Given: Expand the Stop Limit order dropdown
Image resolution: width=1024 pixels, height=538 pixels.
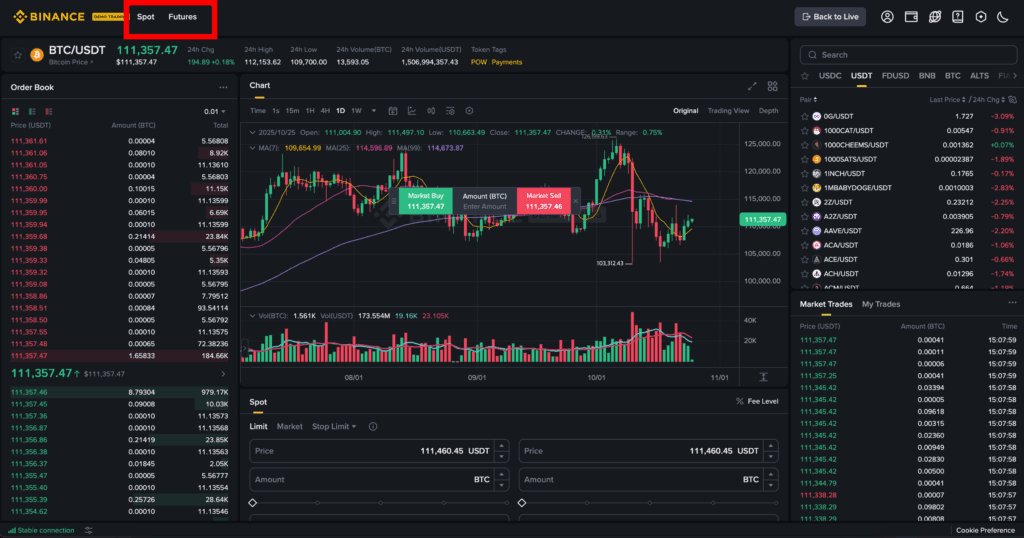Looking at the screenshot, I should pos(335,426).
